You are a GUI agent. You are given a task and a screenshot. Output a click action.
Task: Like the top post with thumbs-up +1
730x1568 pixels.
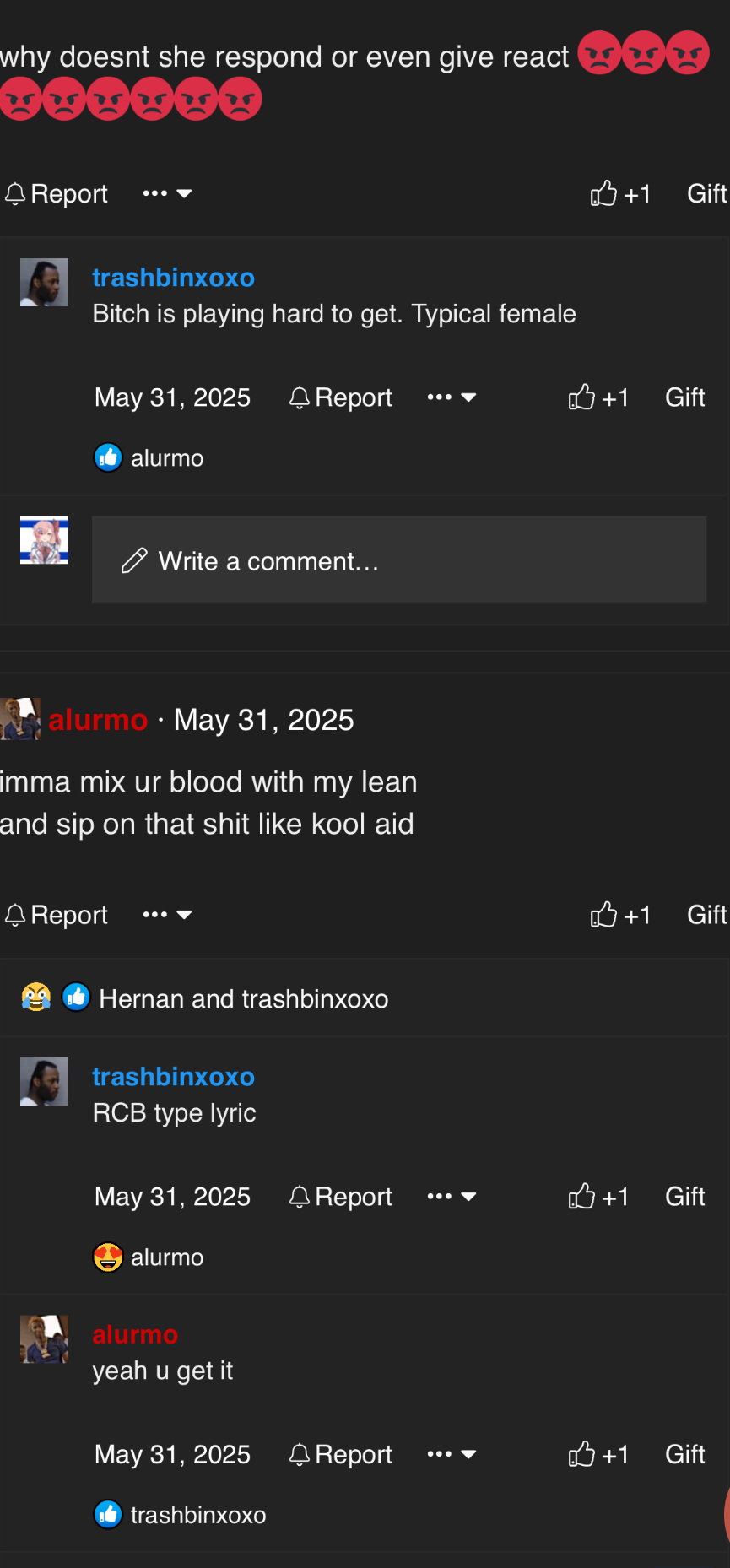(x=620, y=194)
